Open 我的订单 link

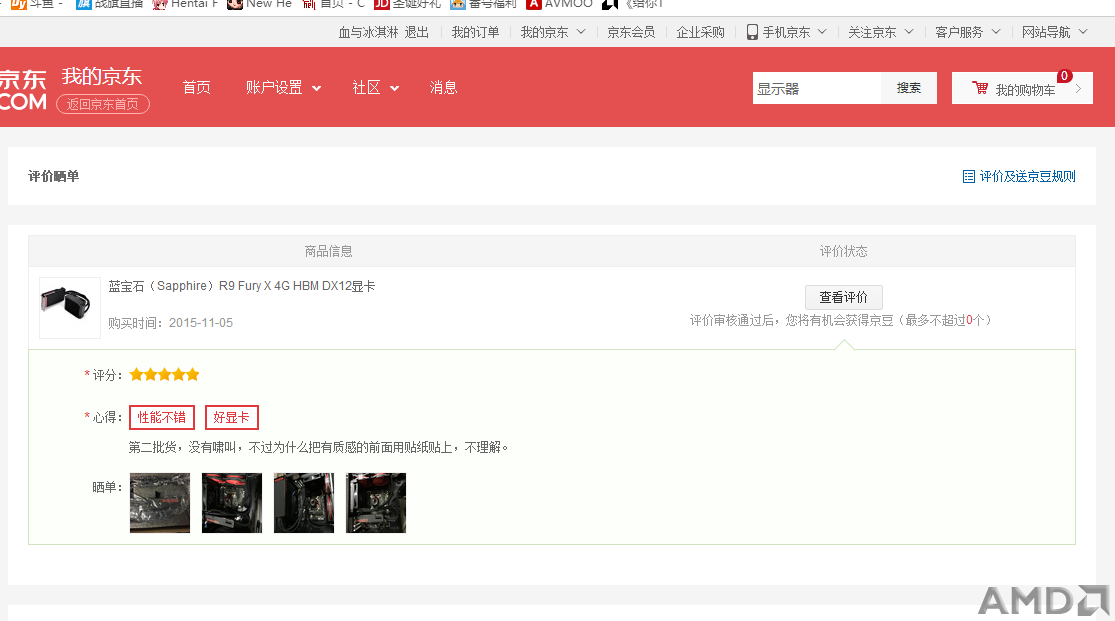(x=475, y=32)
